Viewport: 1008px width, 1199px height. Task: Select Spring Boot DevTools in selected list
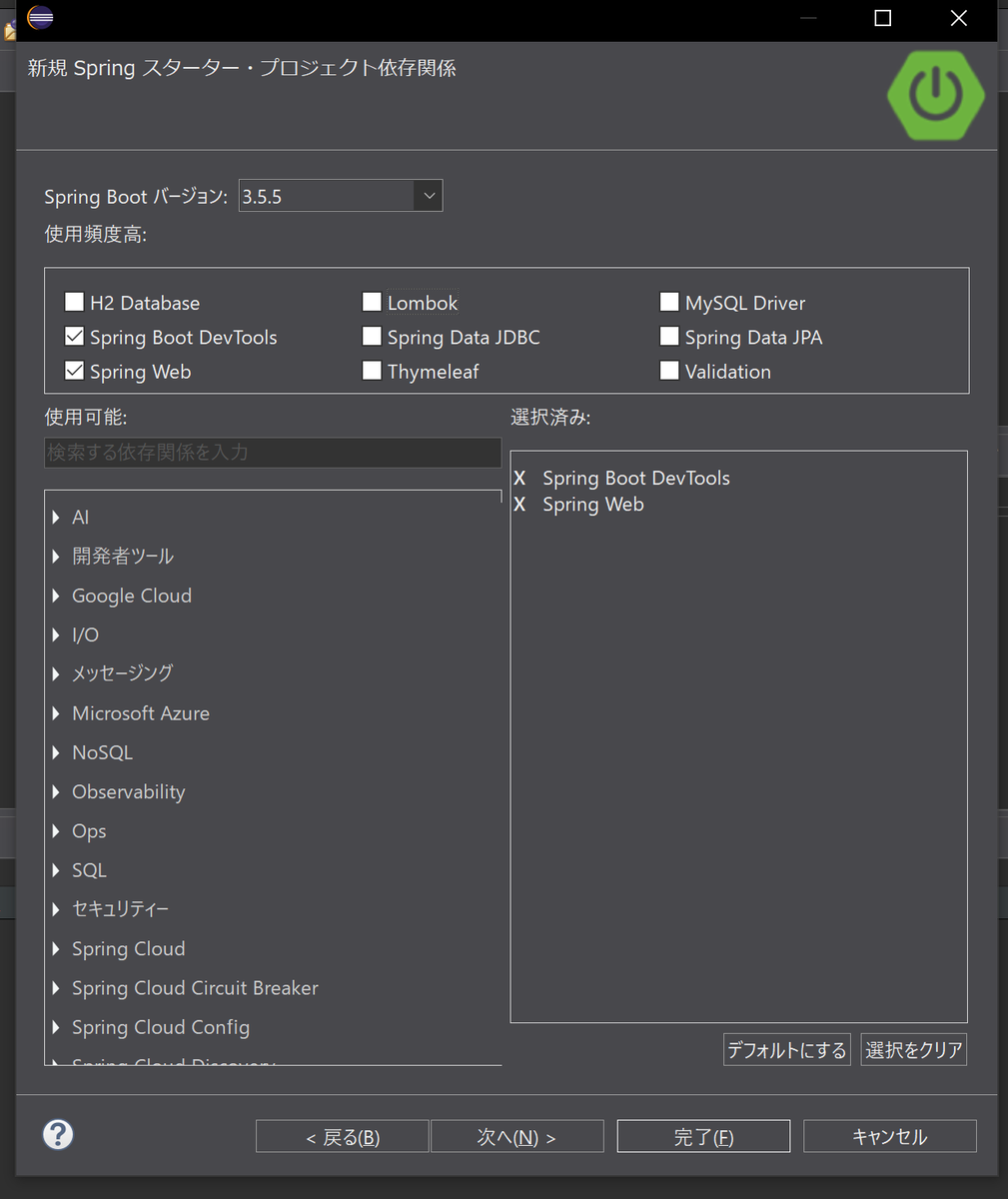click(636, 479)
